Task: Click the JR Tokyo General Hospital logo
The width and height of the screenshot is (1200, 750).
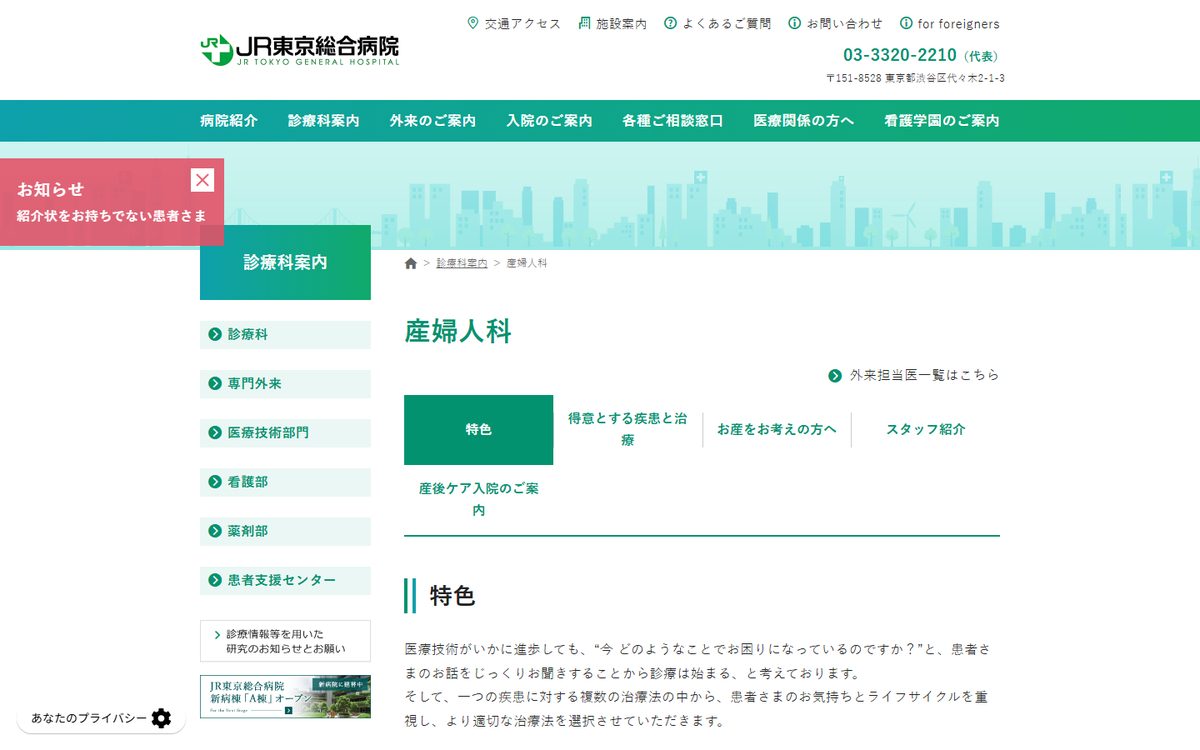Action: pos(299,50)
